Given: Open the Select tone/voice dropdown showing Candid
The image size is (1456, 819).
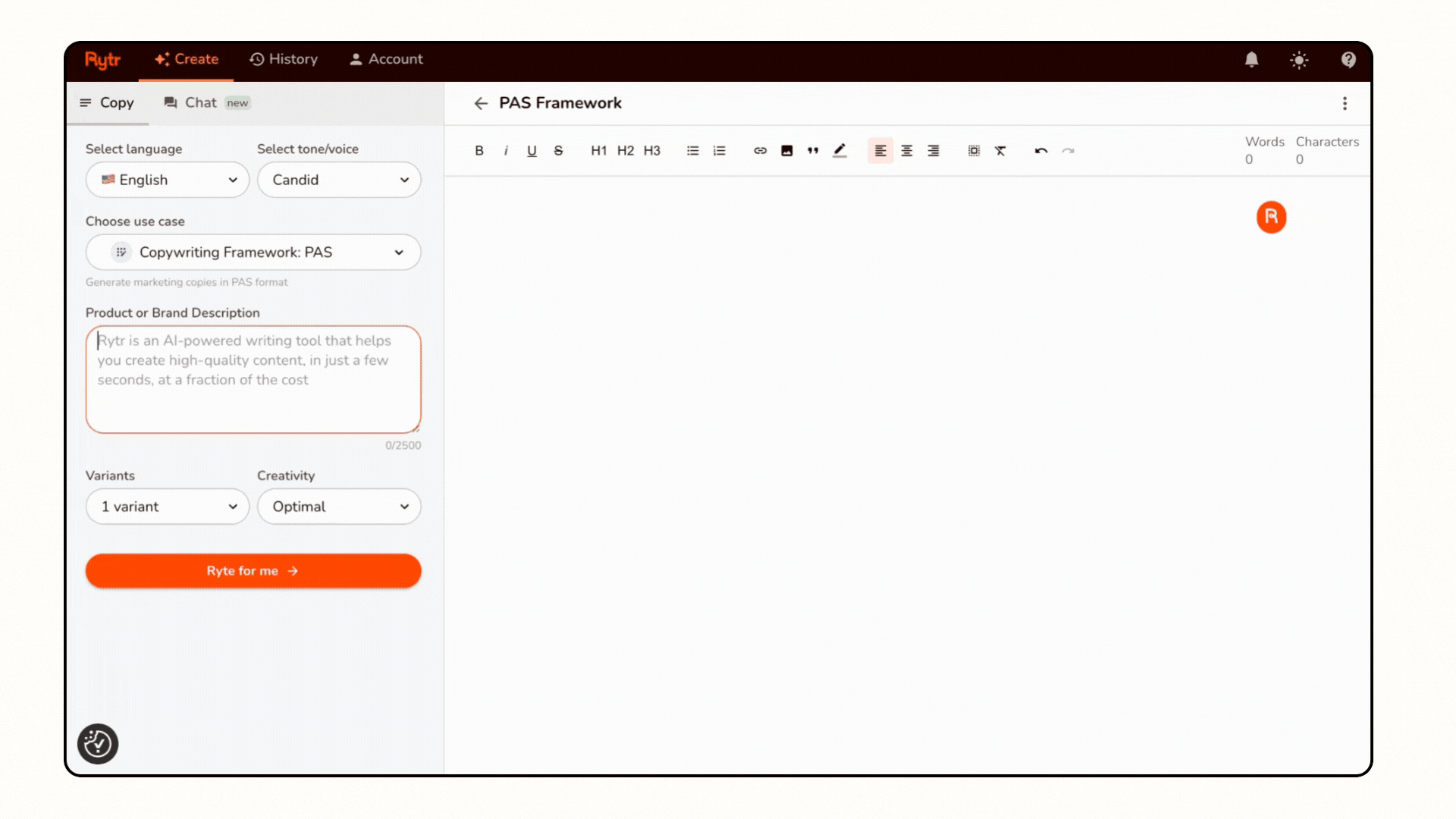Looking at the screenshot, I should (339, 180).
